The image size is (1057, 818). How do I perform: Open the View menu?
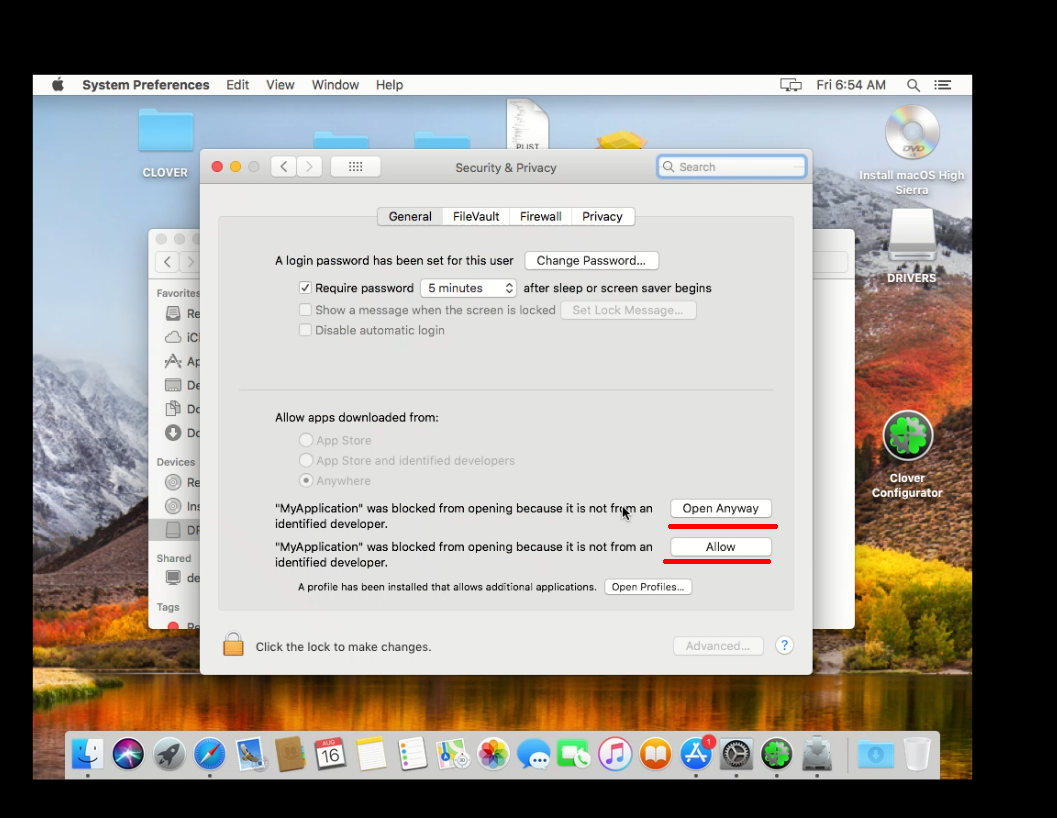(280, 85)
